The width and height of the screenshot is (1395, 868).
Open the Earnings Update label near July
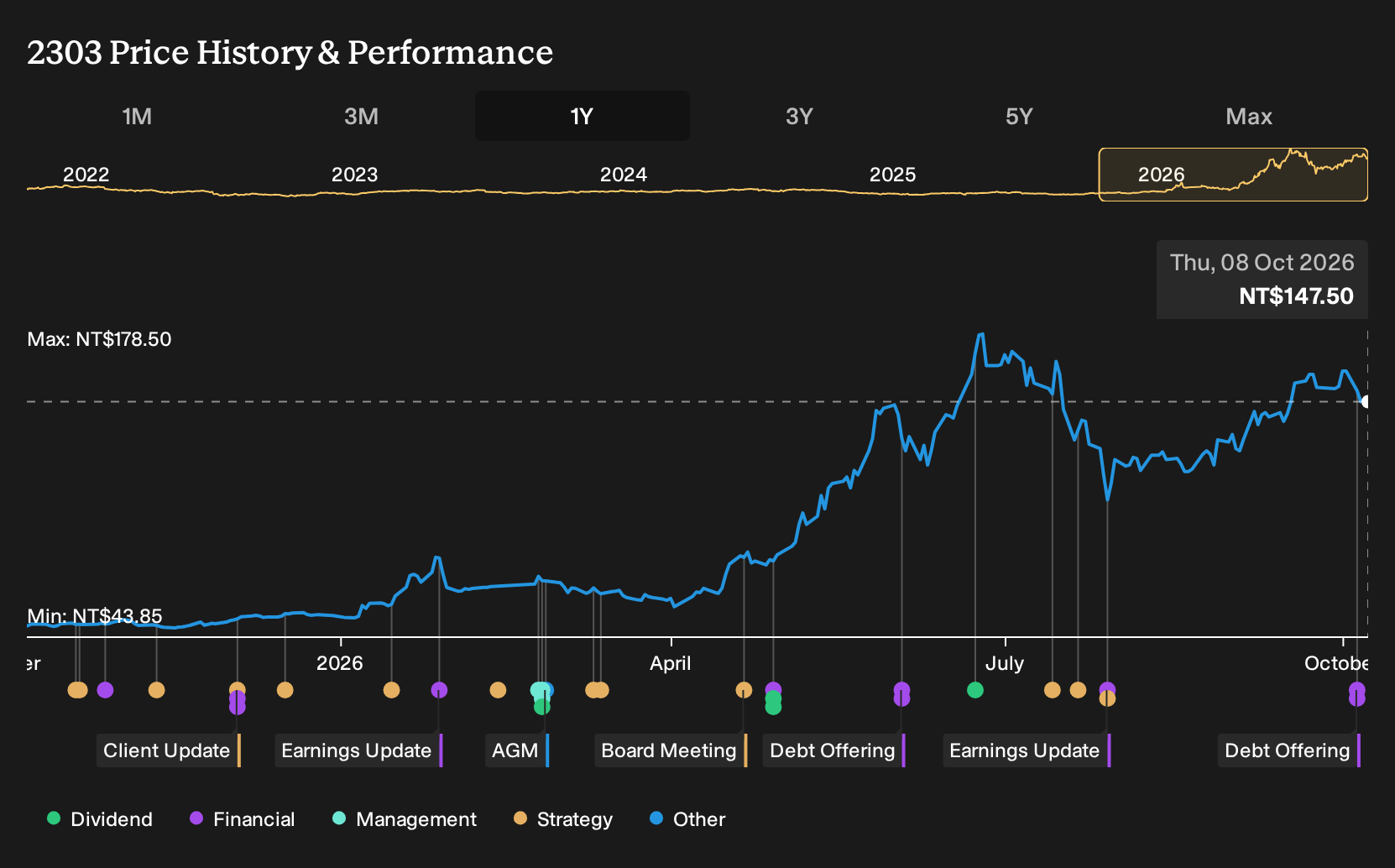pos(1027,750)
